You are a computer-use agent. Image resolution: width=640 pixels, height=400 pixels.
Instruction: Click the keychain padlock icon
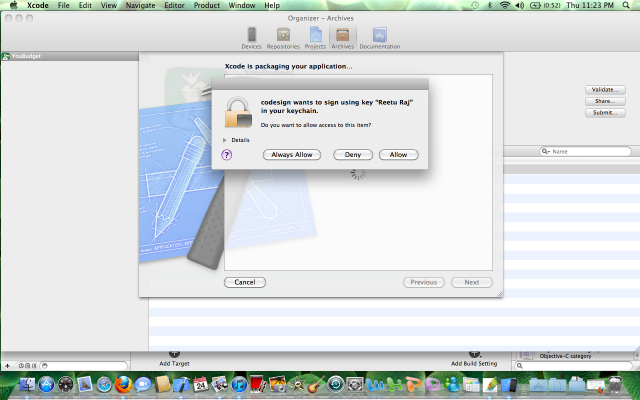click(238, 112)
